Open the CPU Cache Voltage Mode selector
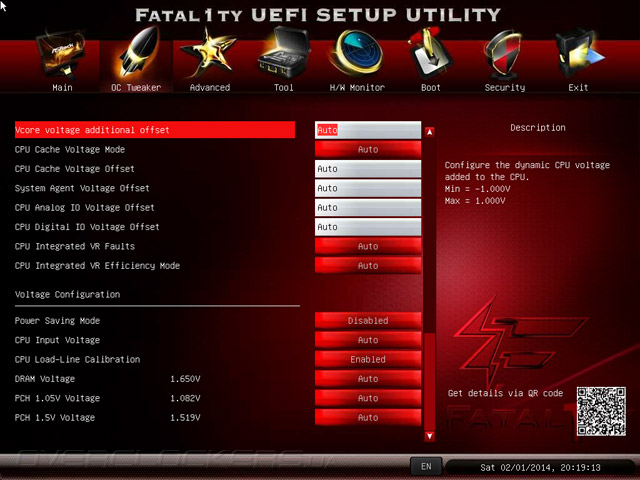The height and width of the screenshot is (480, 640). coord(368,149)
